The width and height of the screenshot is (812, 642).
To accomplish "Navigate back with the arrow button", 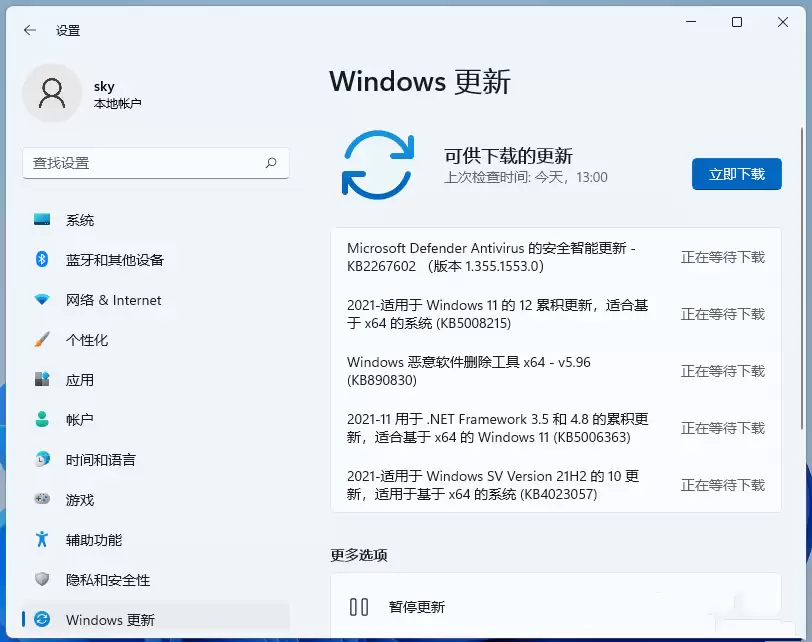I will coord(28,30).
